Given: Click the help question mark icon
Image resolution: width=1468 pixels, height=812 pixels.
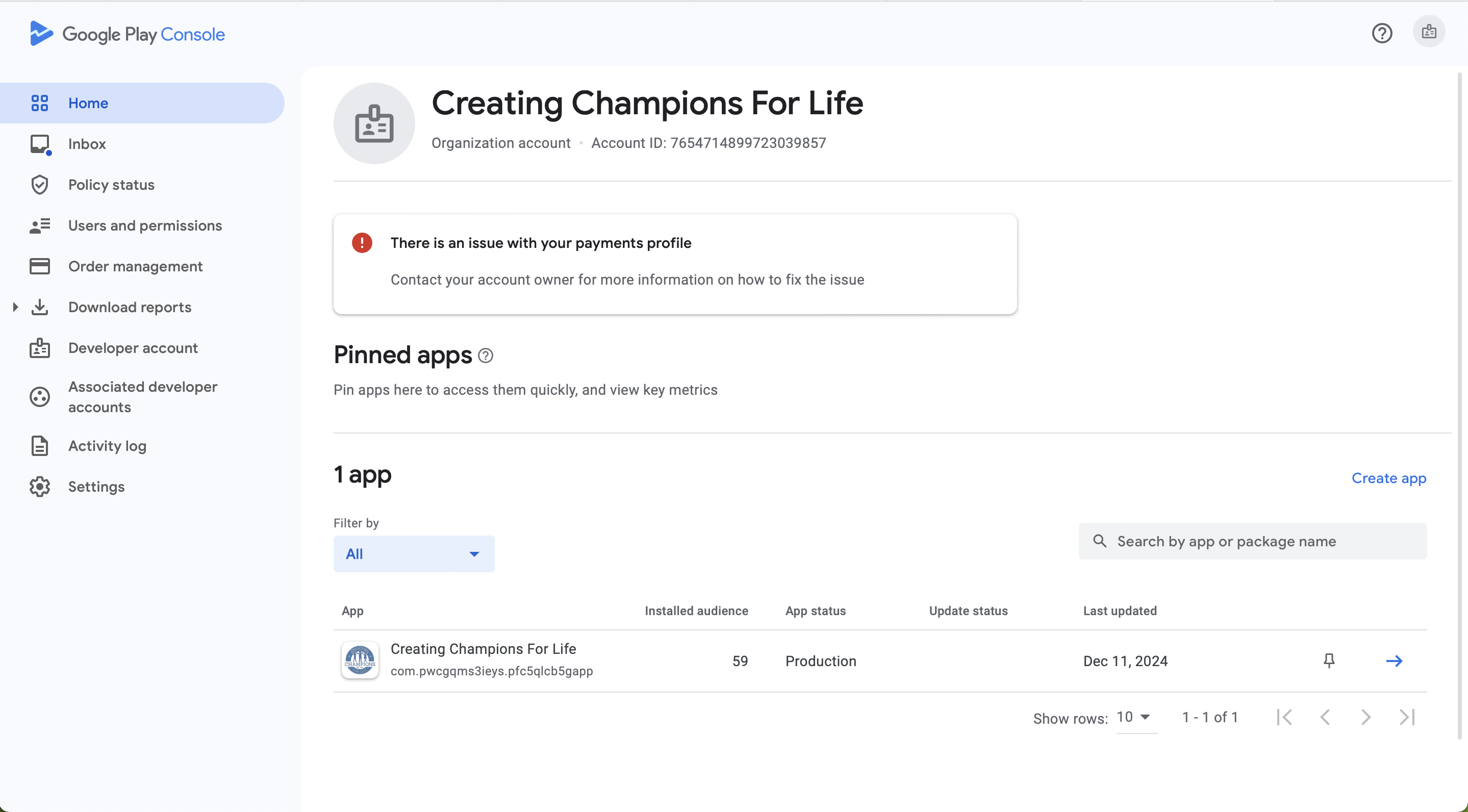Looking at the screenshot, I should point(1381,33).
